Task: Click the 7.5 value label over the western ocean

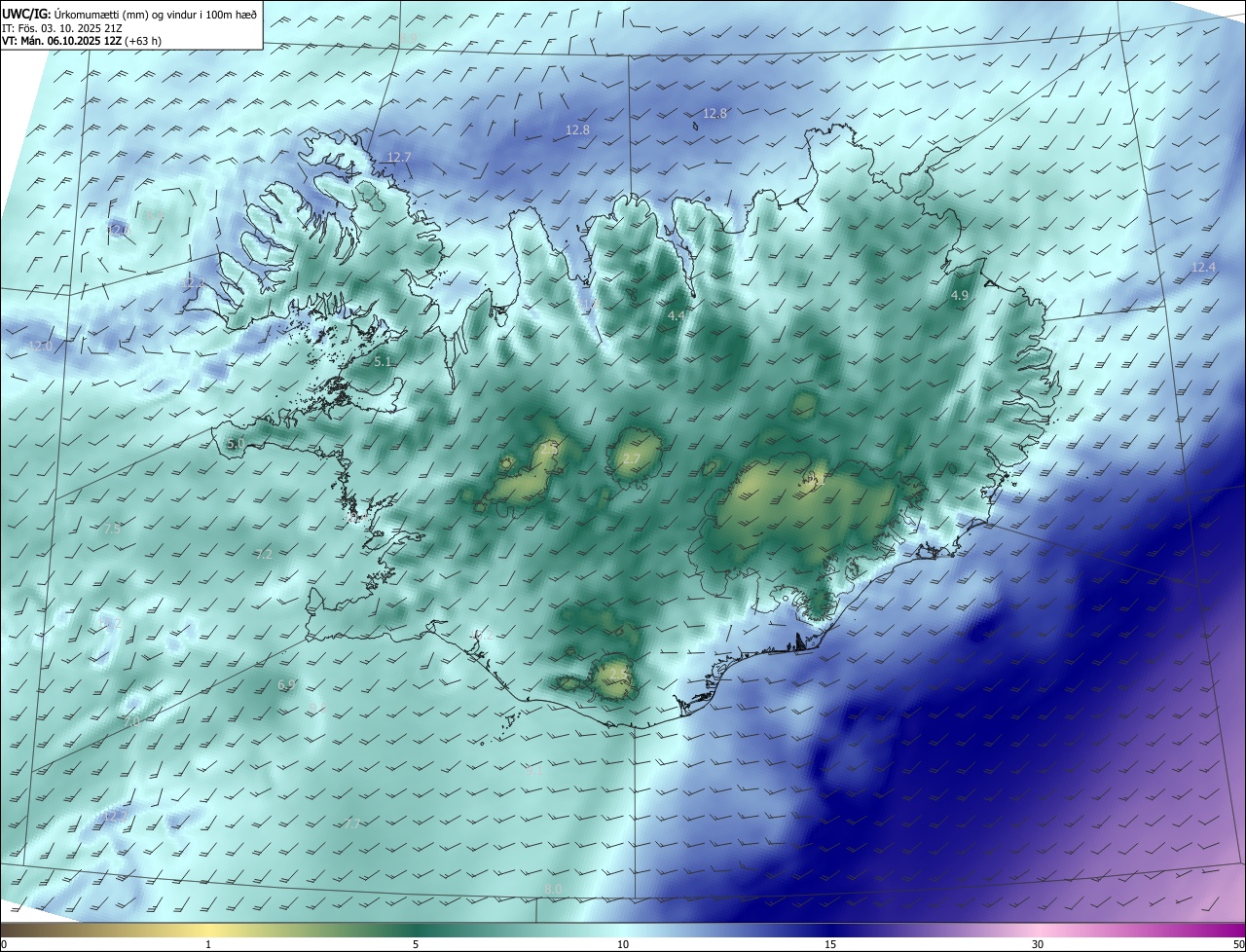Action: (111, 529)
